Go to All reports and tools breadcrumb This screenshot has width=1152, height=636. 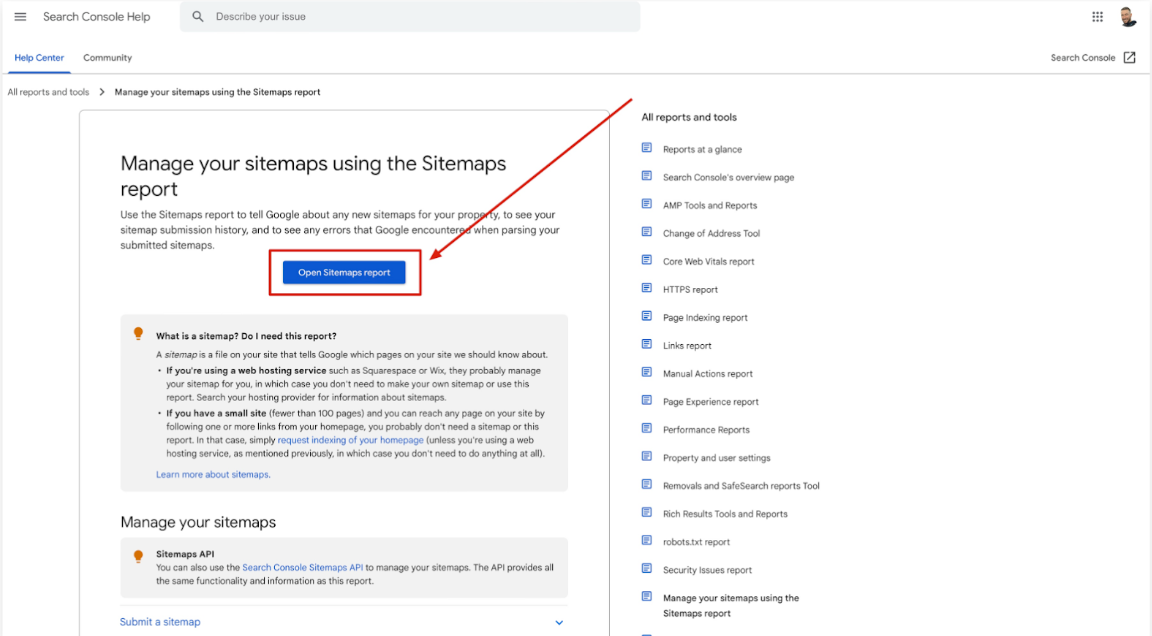pos(48,92)
